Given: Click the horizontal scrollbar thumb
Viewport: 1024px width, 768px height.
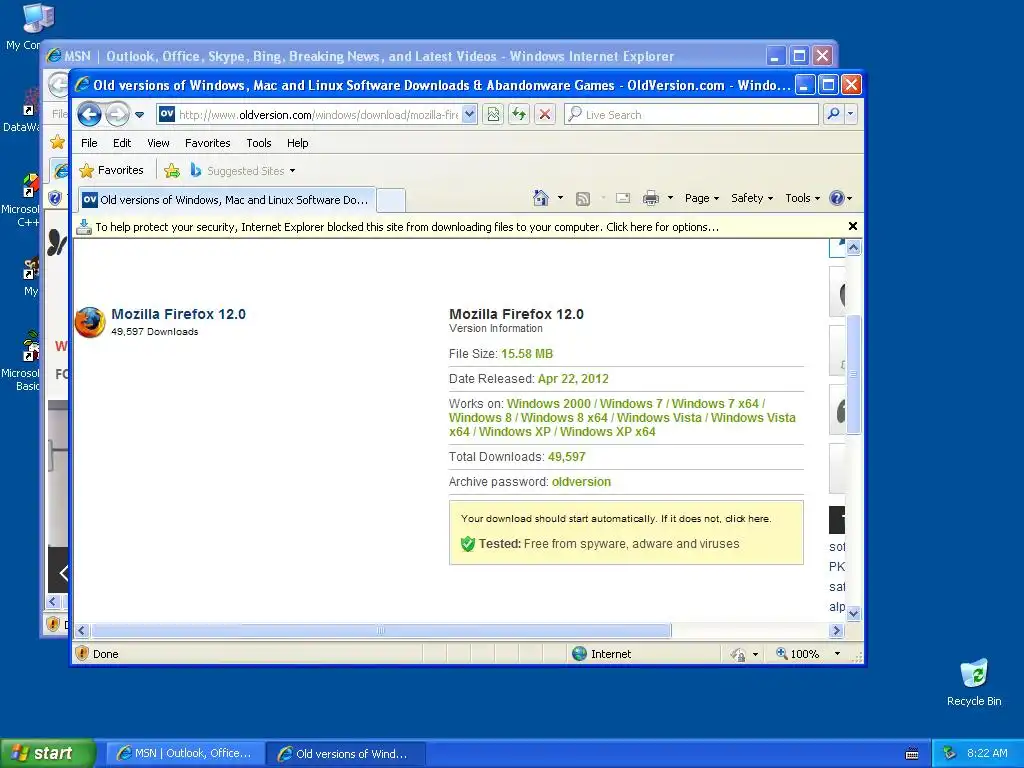Looking at the screenshot, I should tap(381, 630).
